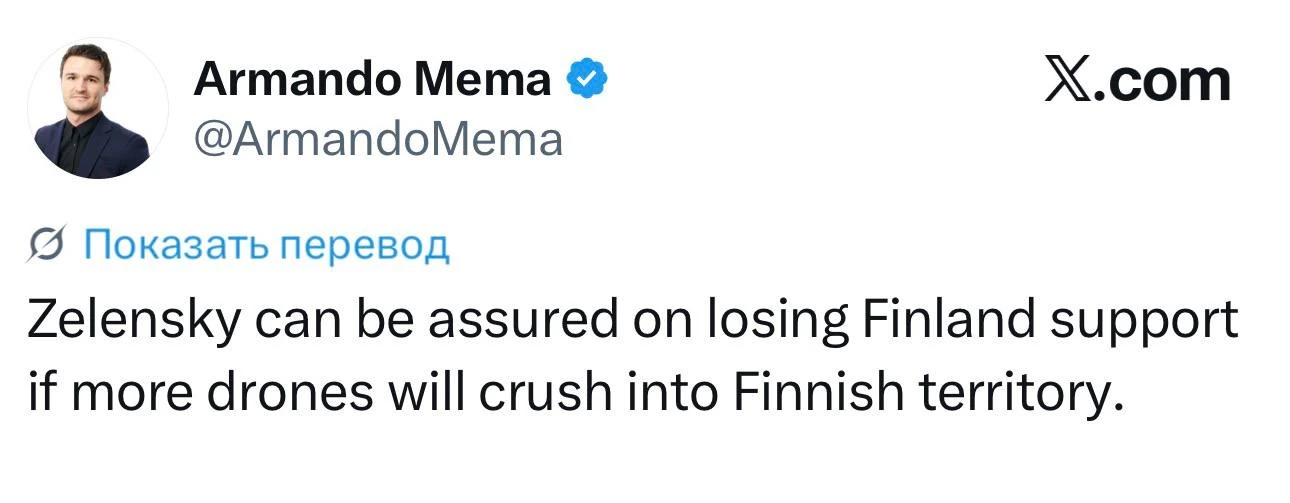
Task: Click the Показать перевод translation link
Action: [266, 244]
